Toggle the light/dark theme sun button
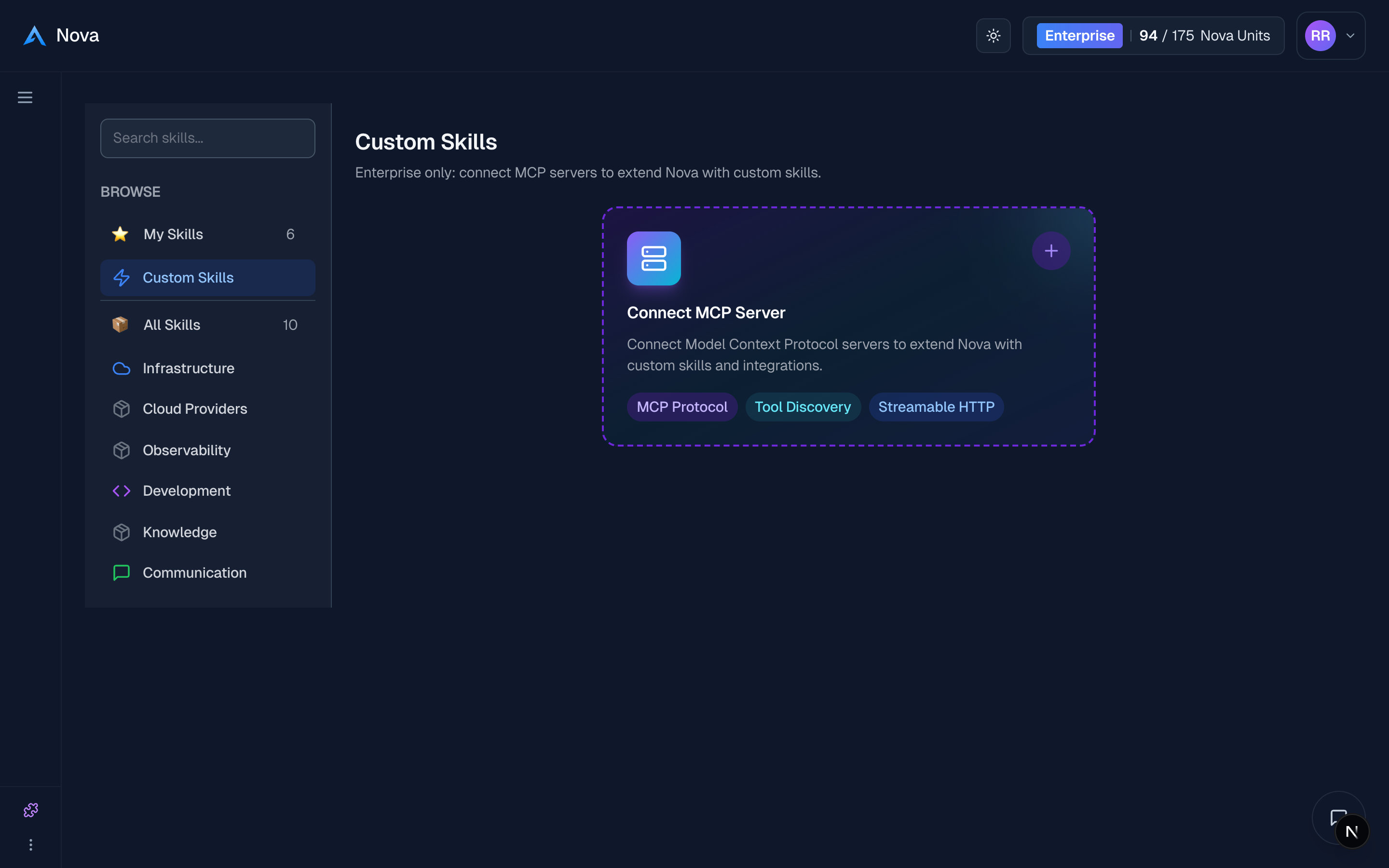The image size is (1389, 868). click(x=993, y=36)
